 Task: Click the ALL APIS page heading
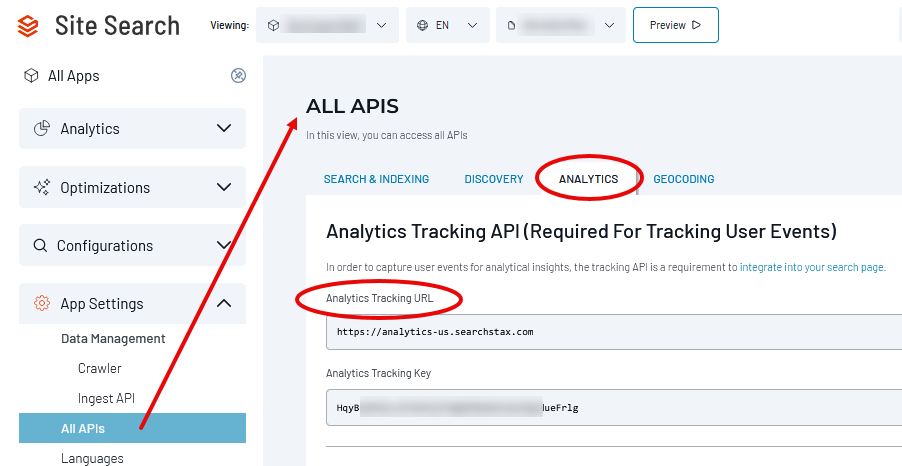click(x=352, y=106)
